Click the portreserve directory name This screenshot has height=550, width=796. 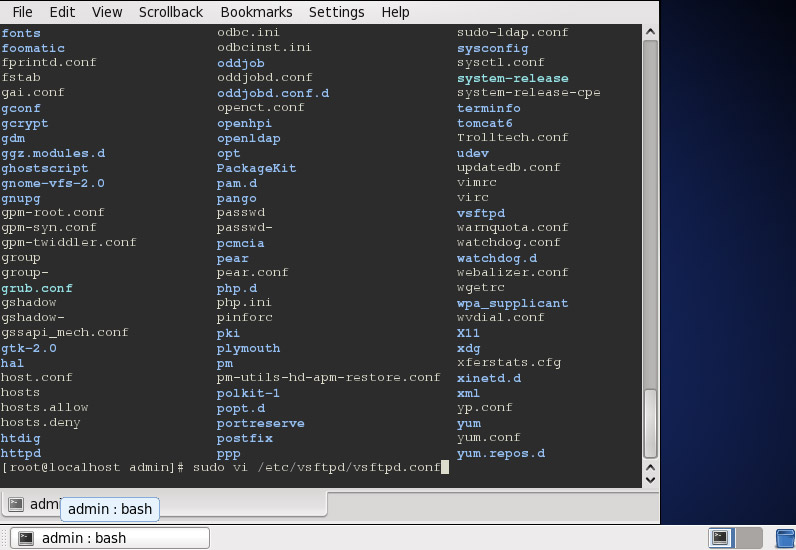coord(260,423)
